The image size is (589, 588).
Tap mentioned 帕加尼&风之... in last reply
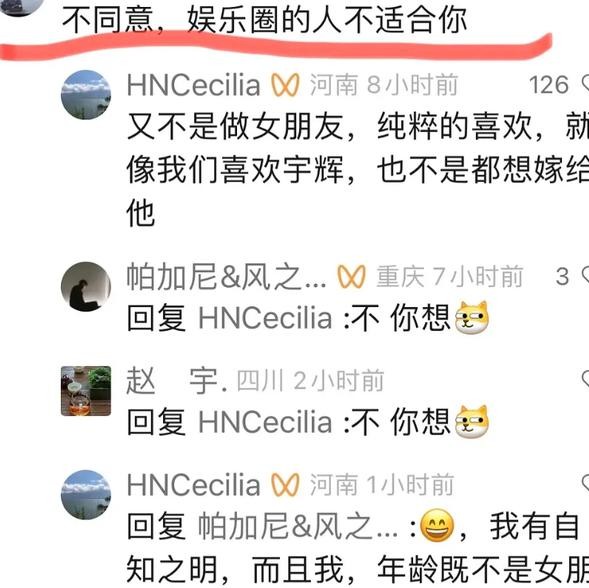pos(298,526)
